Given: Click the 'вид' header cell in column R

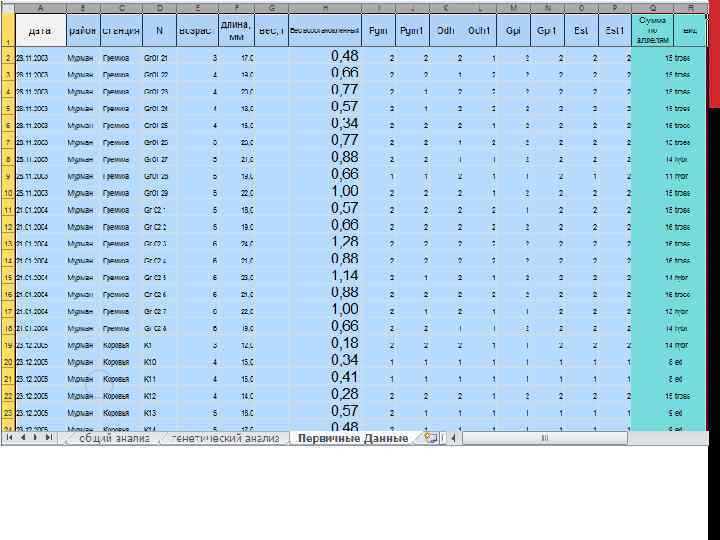Looking at the screenshot, I should tap(690, 30).
